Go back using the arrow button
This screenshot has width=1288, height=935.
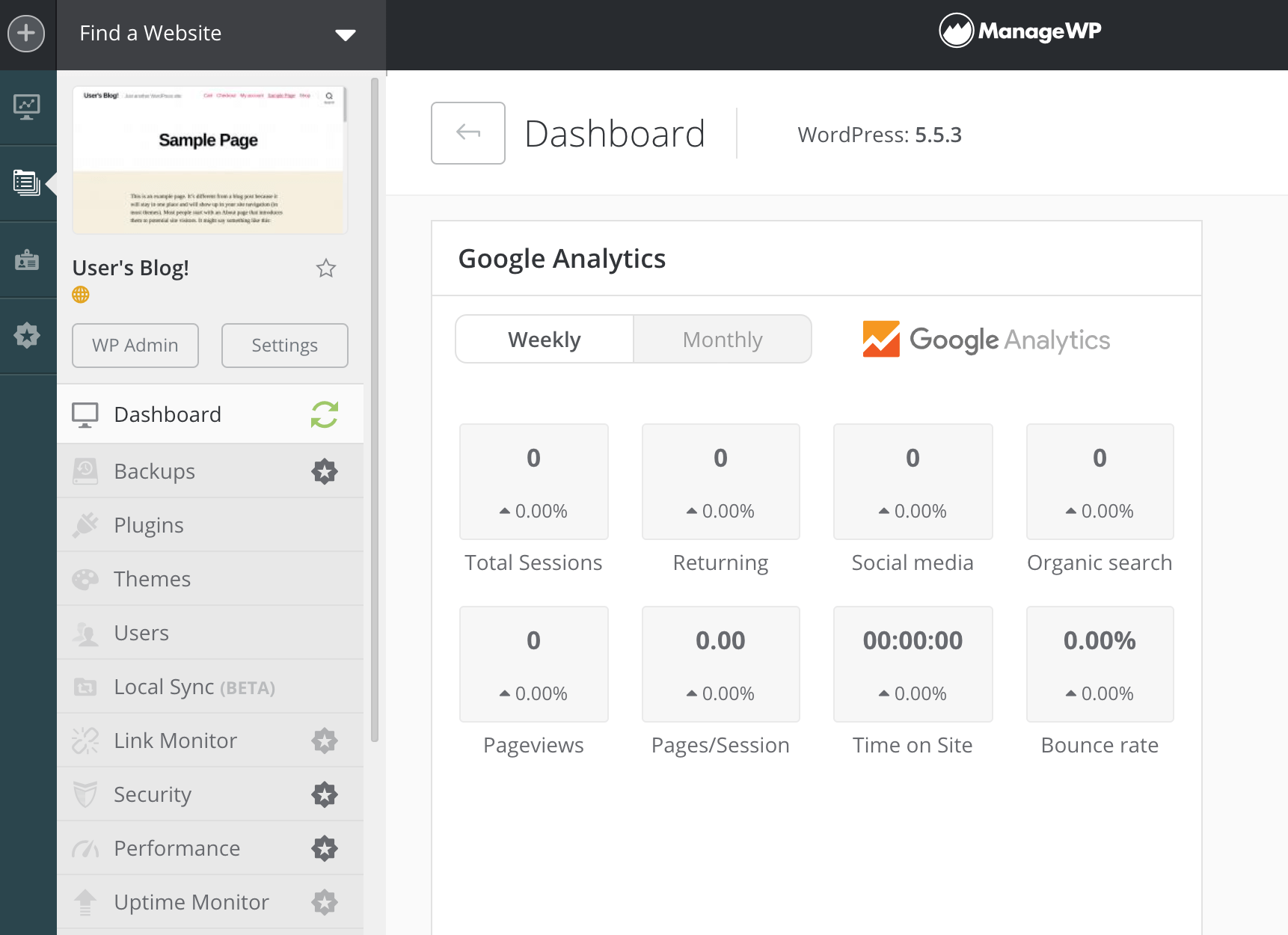(468, 133)
